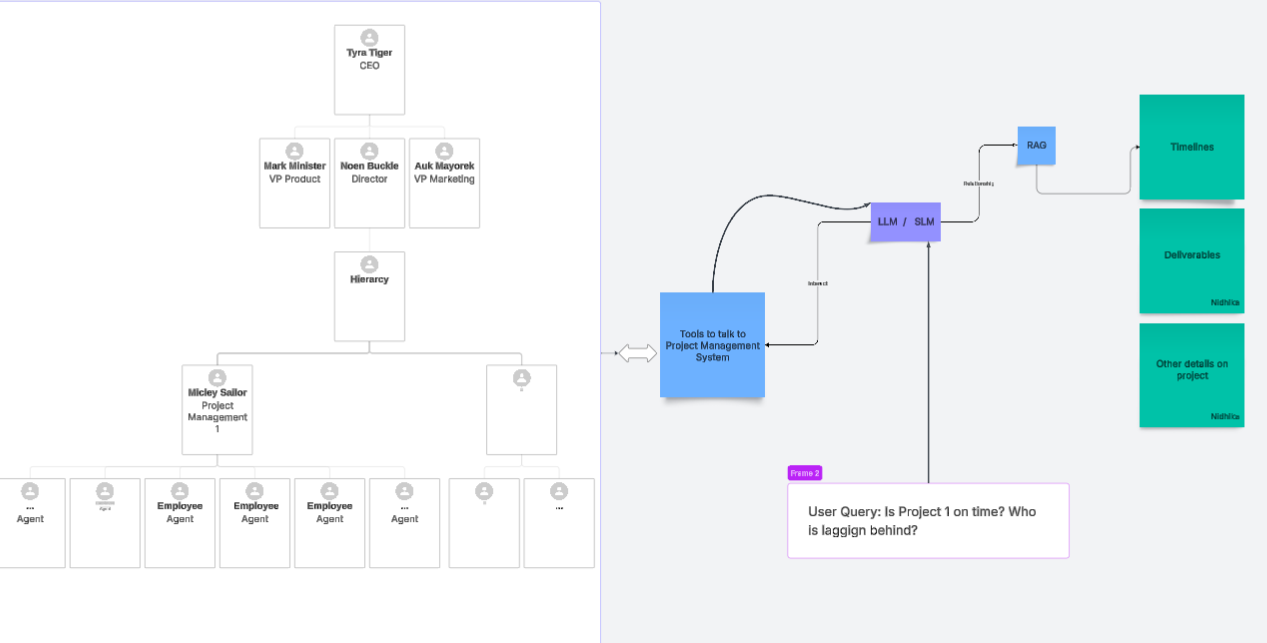Click Noen Buckle's Director avatar icon
This screenshot has height=643, width=1267.
pyautogui.click(x=369, y=151)
